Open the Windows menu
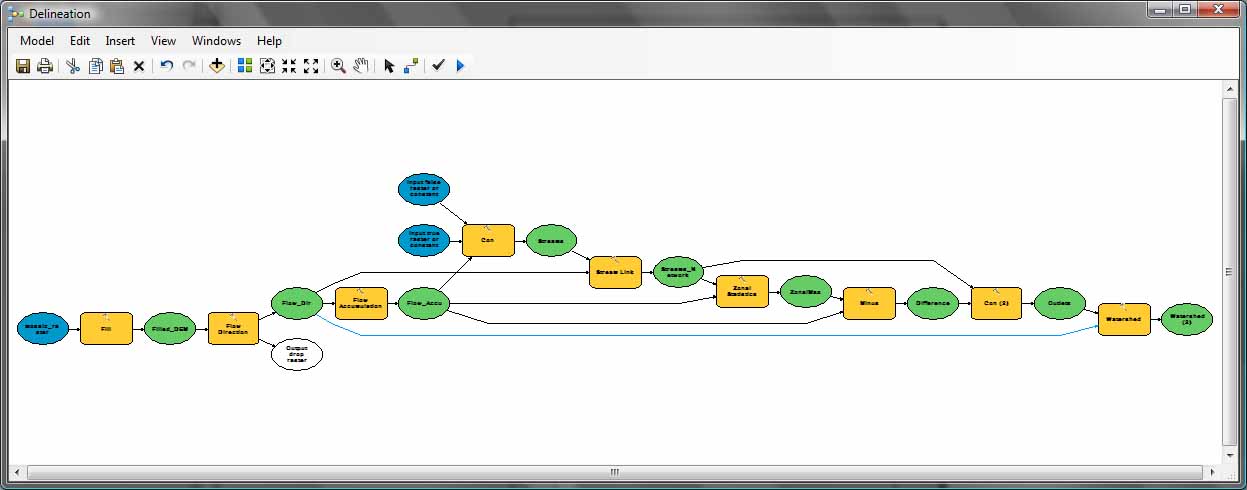This screenshot has width=1247, height=490. (x=216, y=41)
